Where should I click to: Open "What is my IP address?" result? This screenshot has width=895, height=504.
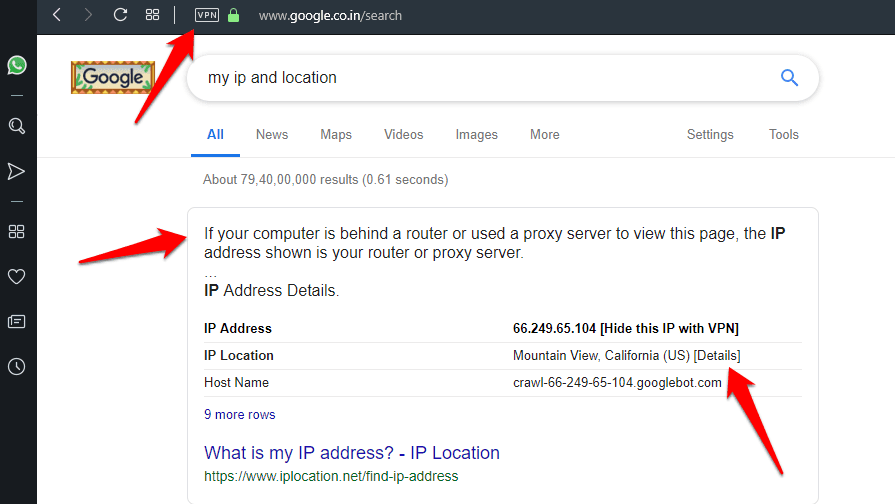(x=352, y=453)
